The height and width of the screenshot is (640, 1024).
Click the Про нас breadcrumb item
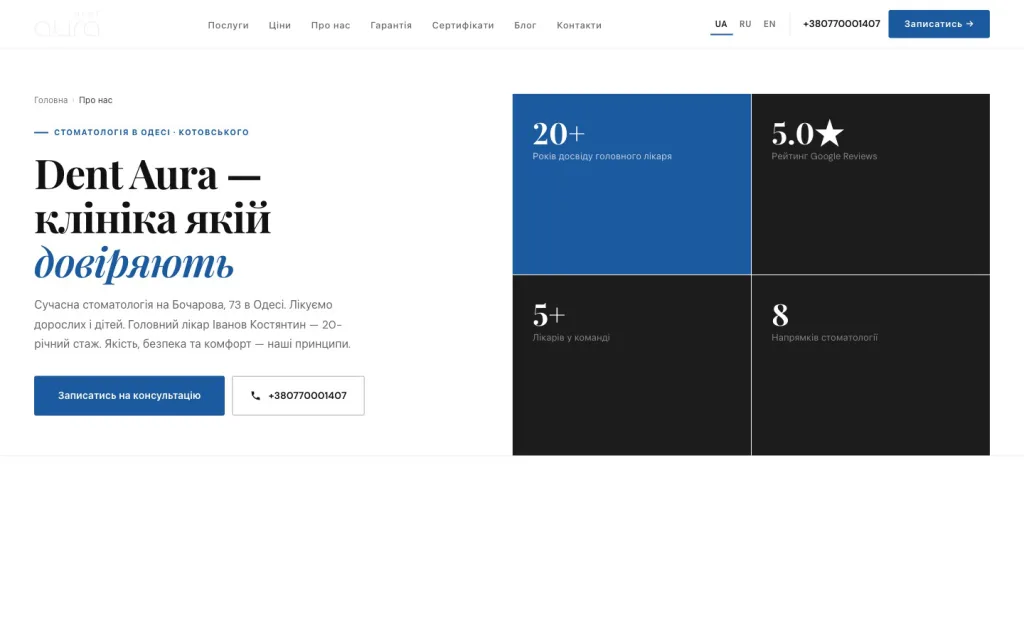click(95, 100)
